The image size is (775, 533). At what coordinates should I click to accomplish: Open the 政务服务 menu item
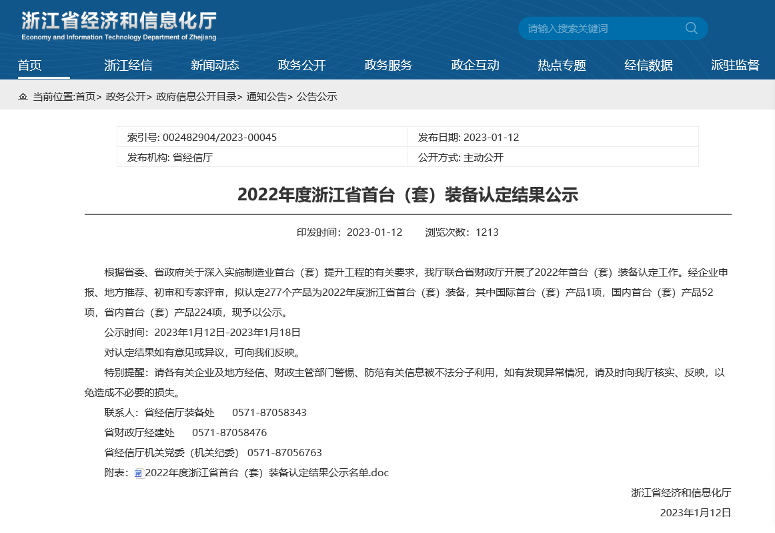[x=388, y=65]
